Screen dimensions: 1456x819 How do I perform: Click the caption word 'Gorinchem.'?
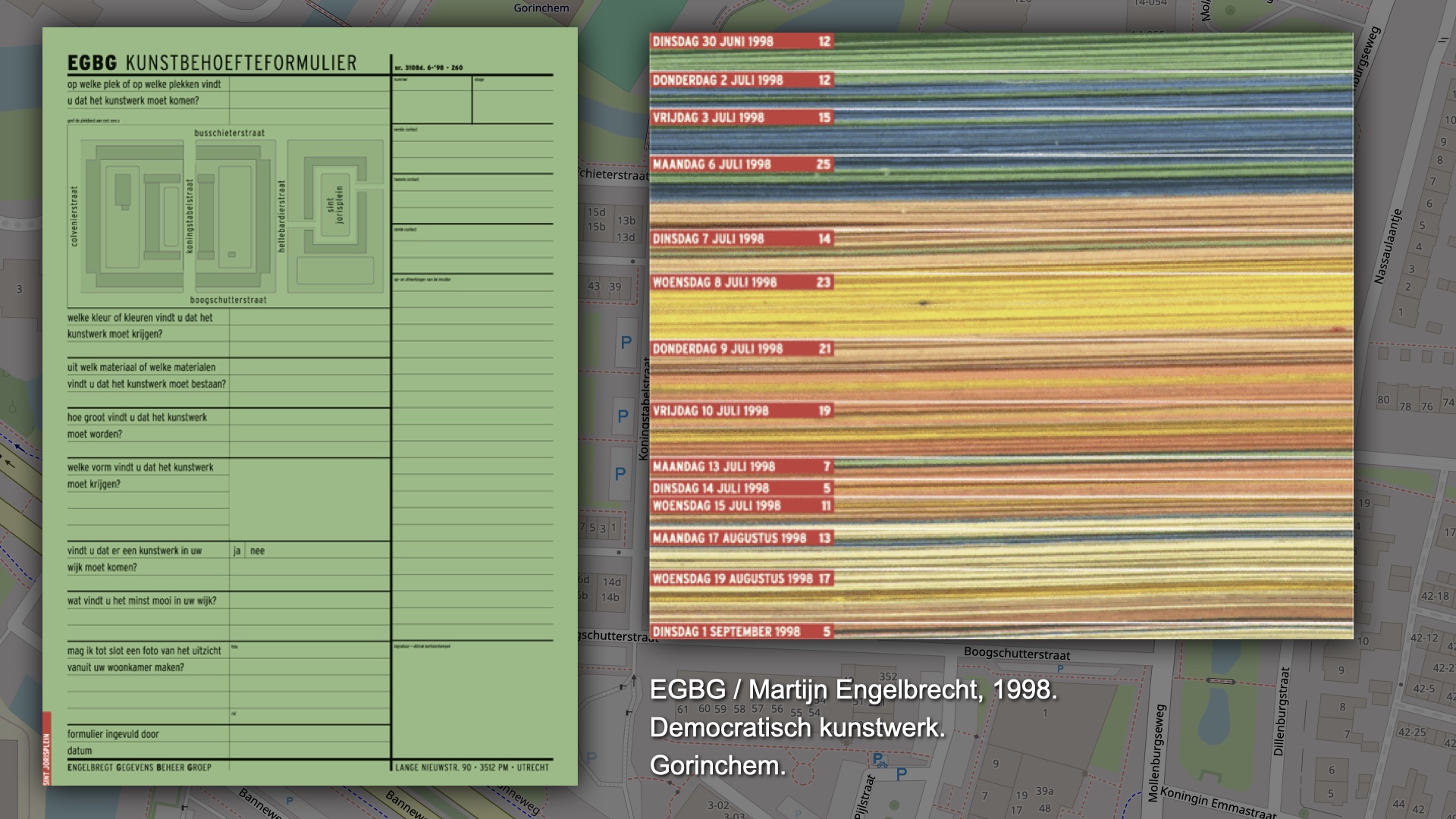718,766
